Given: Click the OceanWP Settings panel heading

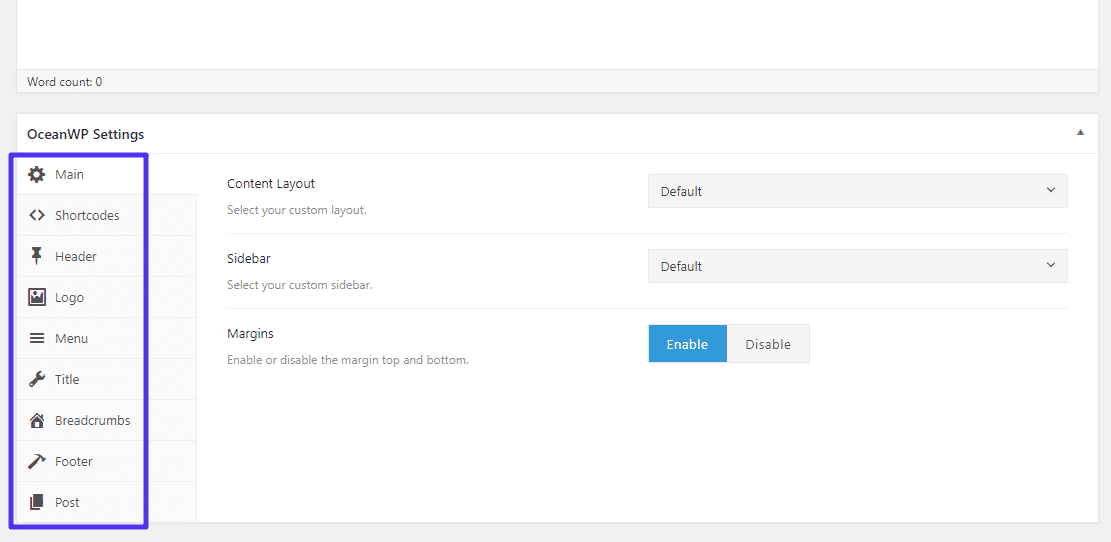Looking at the screenshot, I should pyautogui.click(x=86, y=134).
